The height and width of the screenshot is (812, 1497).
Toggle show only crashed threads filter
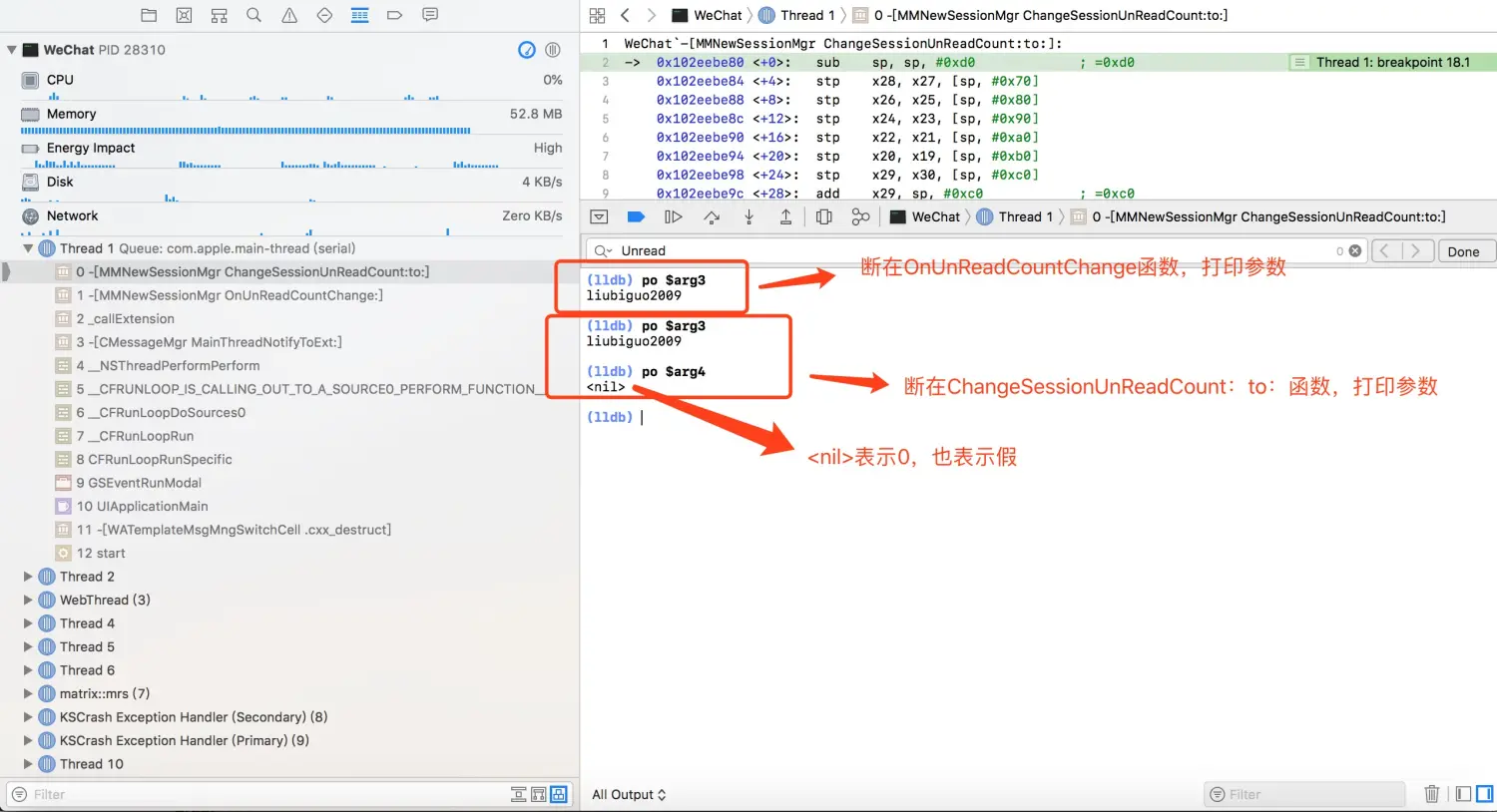[x=518, y=795]
